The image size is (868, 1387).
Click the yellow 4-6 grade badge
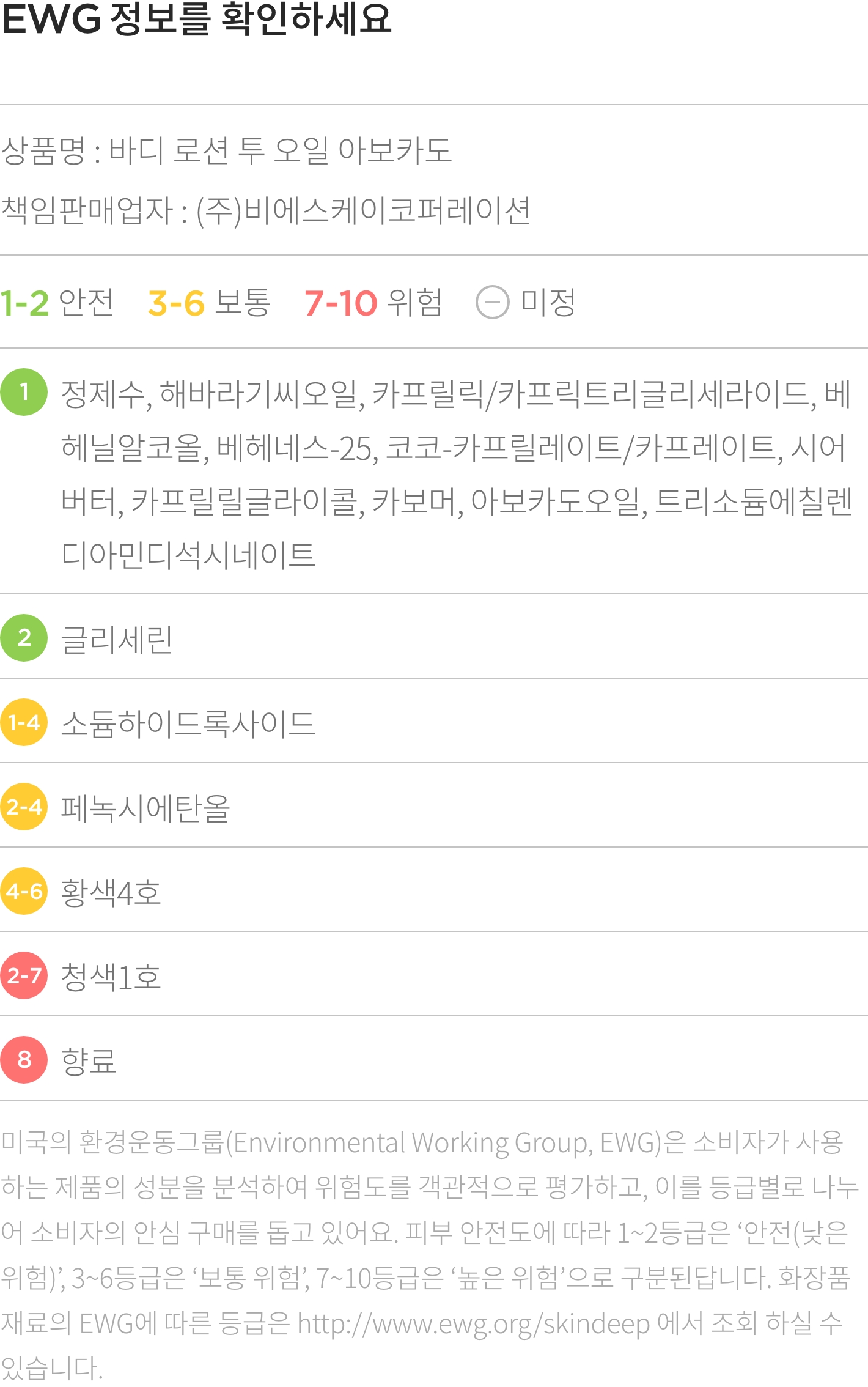(24, 891)
